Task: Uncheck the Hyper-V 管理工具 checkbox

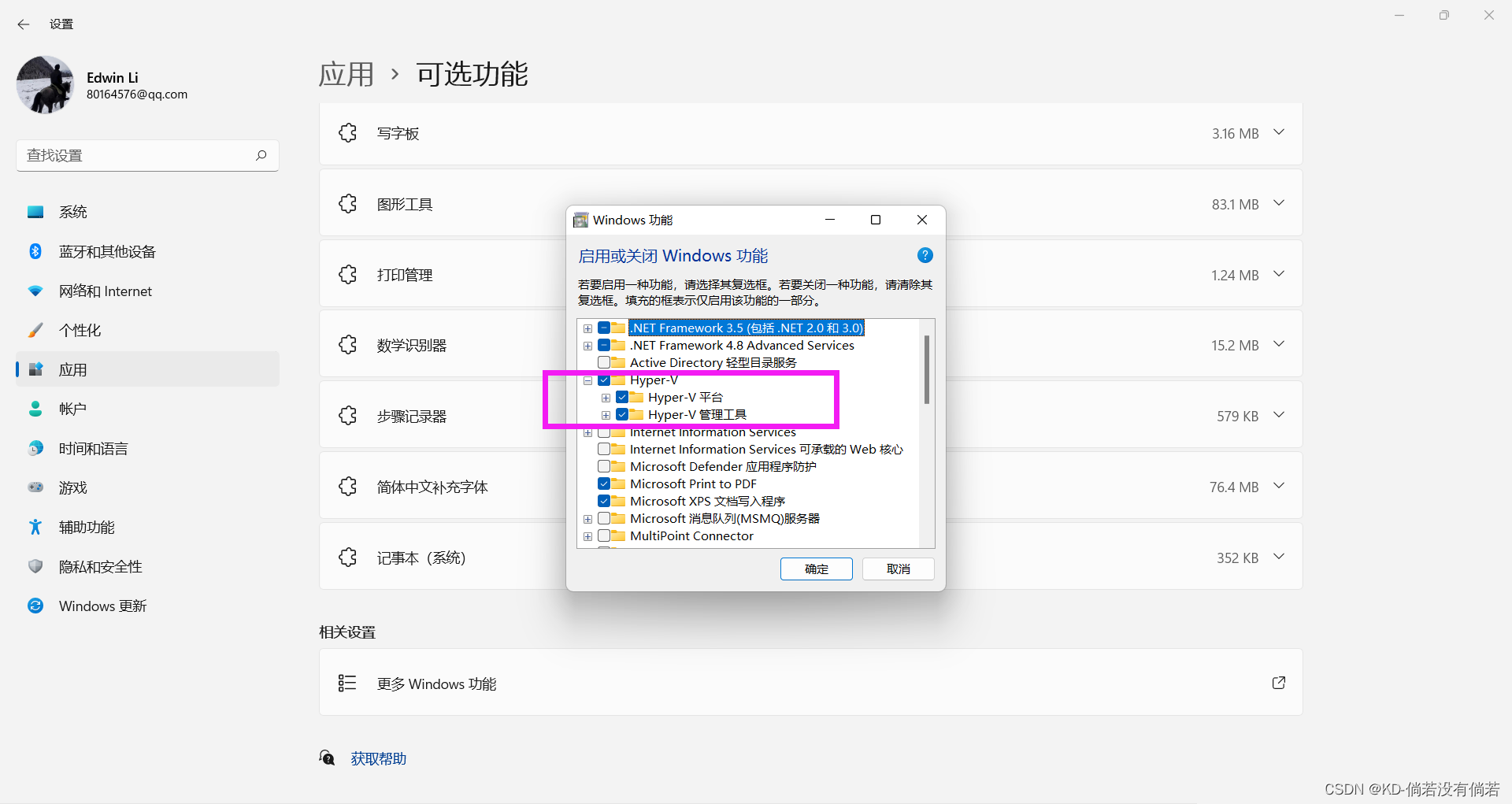Action: [x=622, y=414]
